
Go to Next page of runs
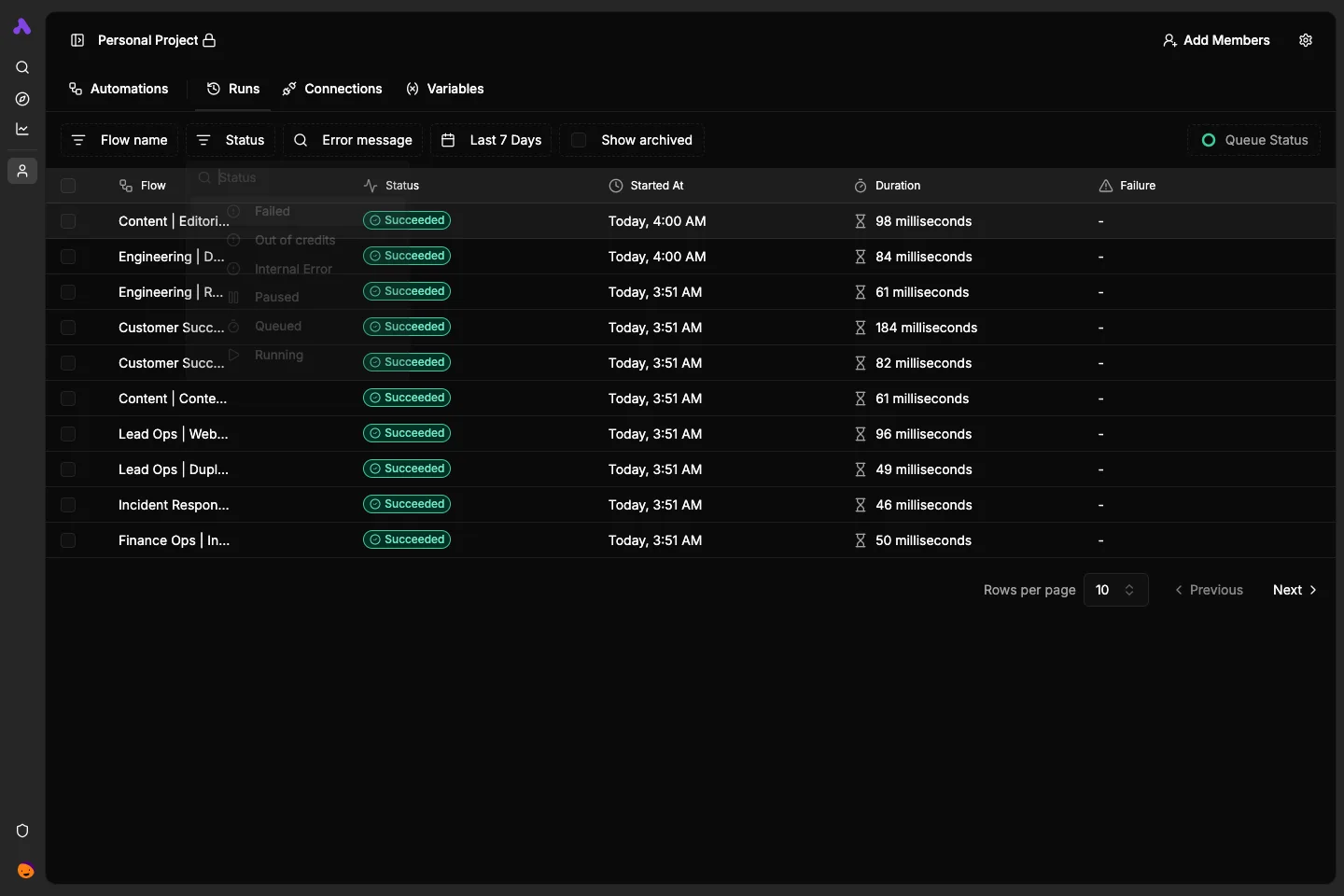point(1295,590)
